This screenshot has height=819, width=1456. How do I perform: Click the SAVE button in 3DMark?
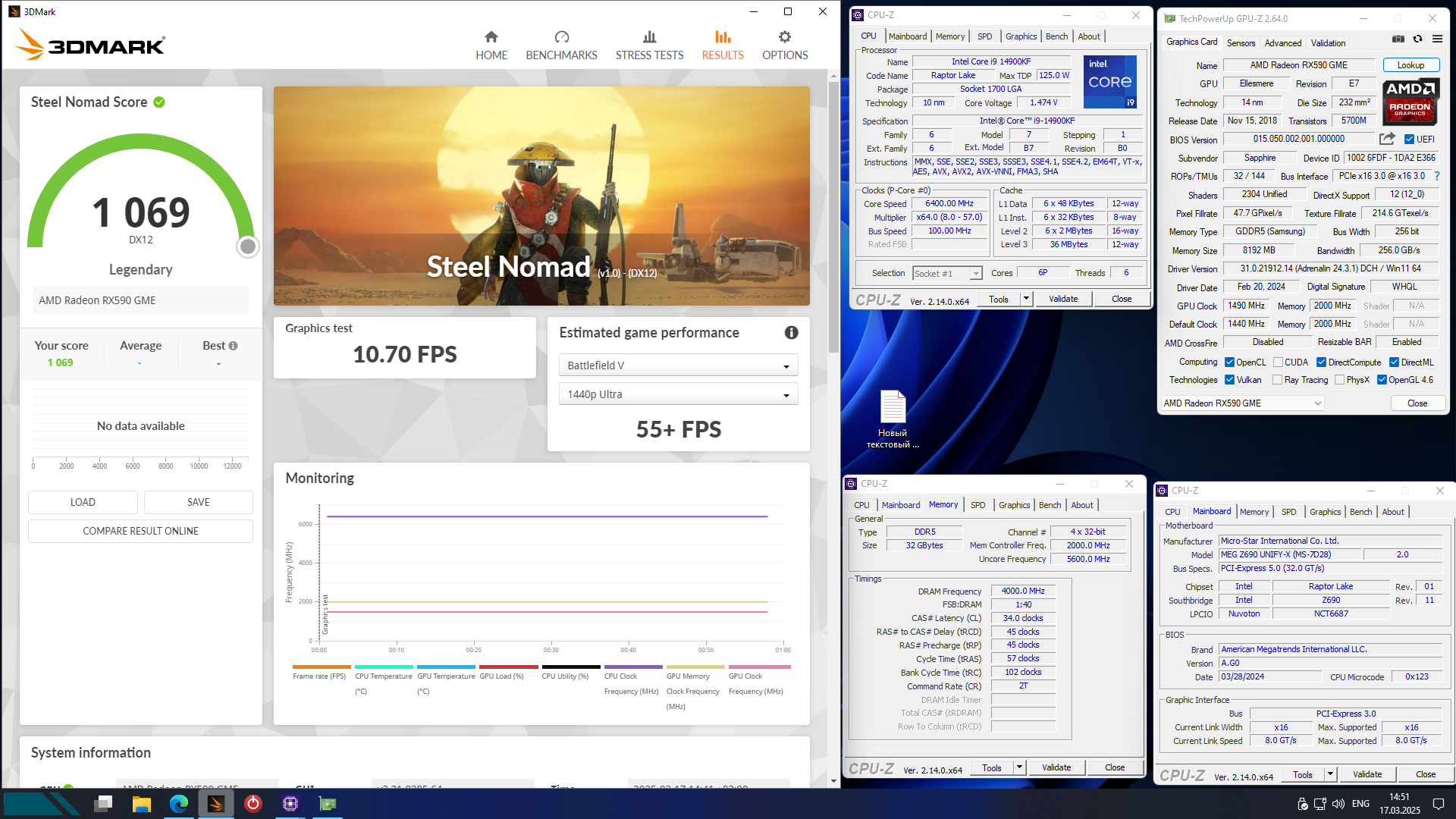(199, 502)
